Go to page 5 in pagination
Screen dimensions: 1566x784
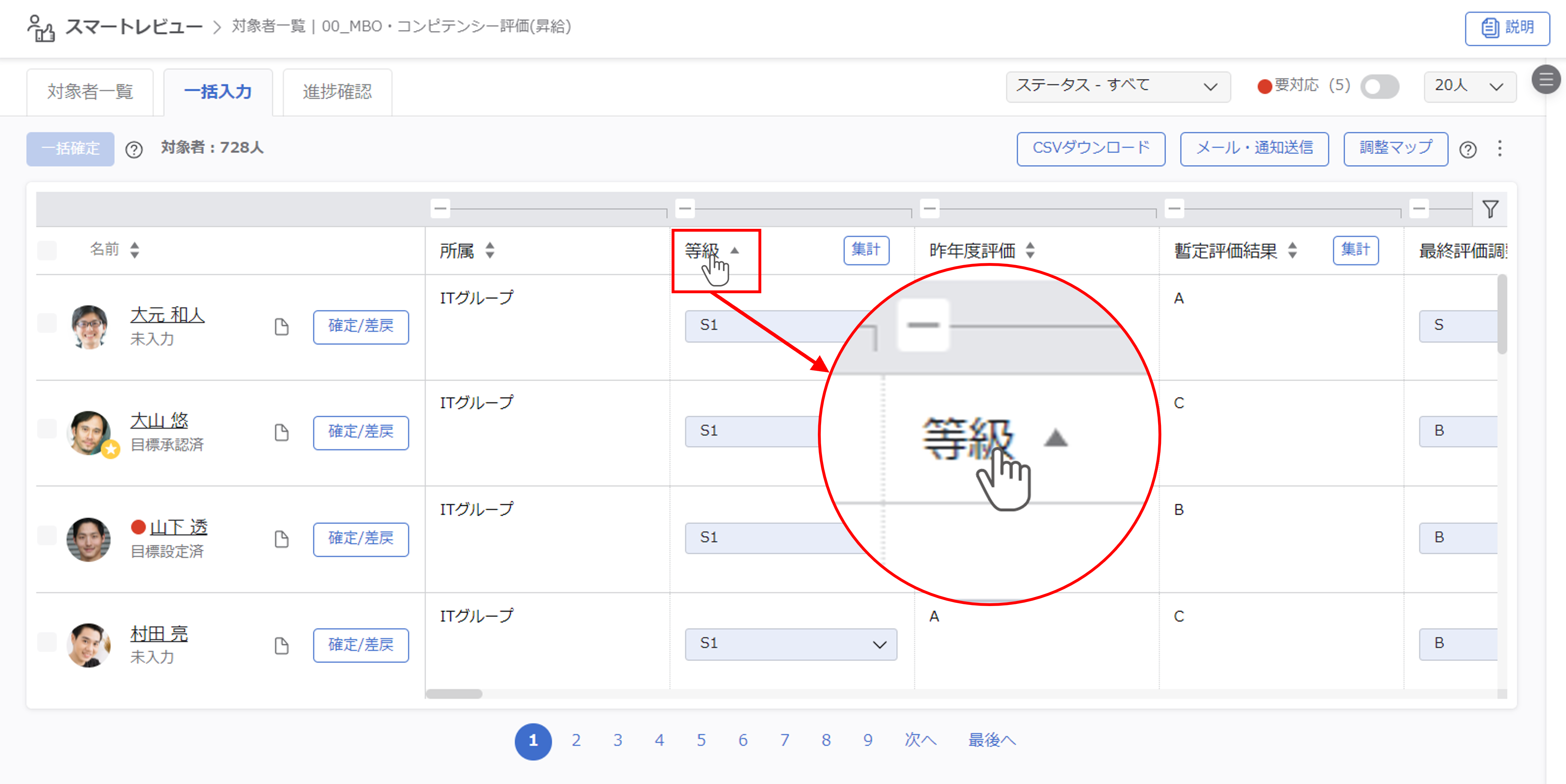click(701, 740)
